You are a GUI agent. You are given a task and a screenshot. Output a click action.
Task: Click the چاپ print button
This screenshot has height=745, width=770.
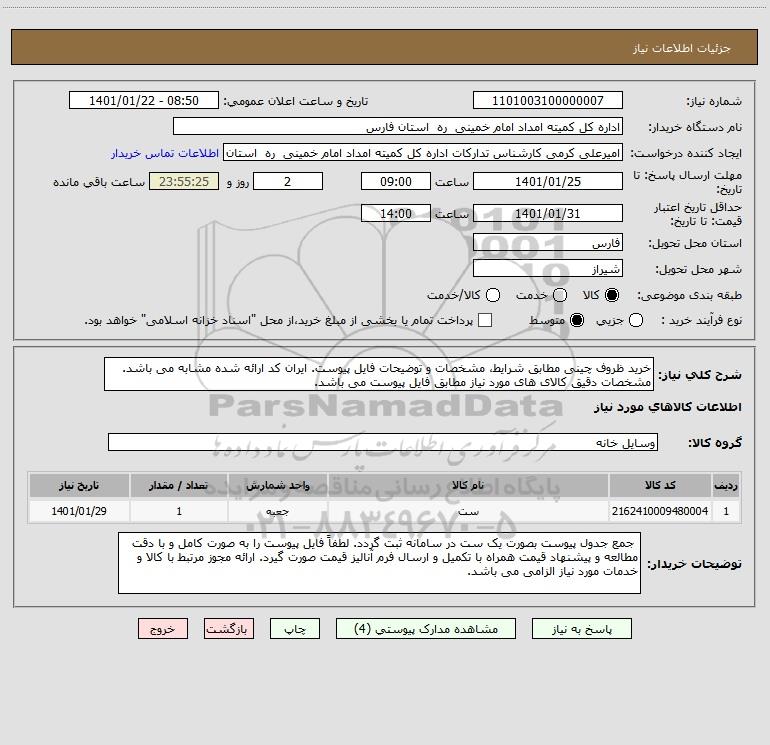tap(295, 629)
